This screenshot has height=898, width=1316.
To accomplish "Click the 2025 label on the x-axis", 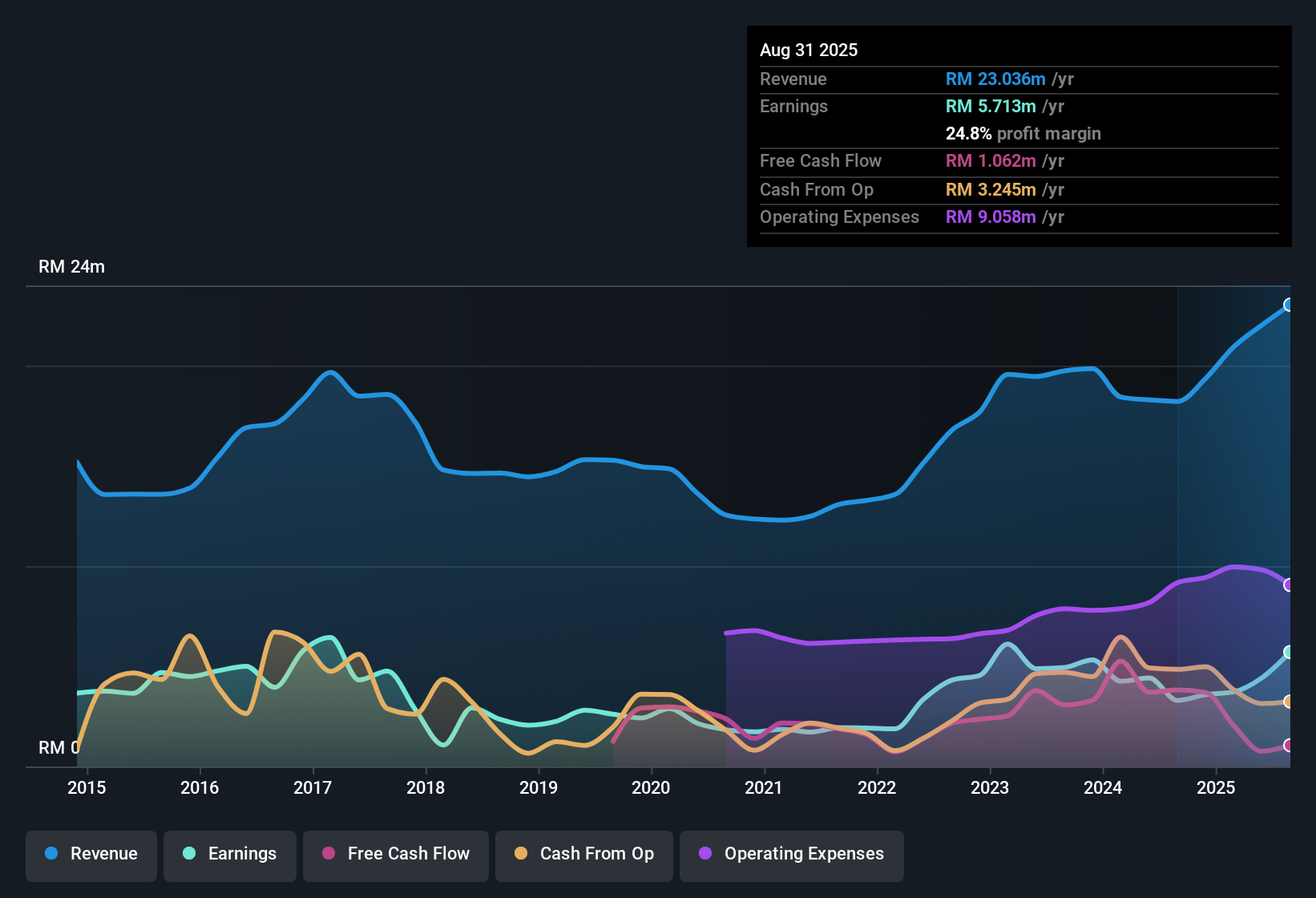I will click(x=1217, y=787).
